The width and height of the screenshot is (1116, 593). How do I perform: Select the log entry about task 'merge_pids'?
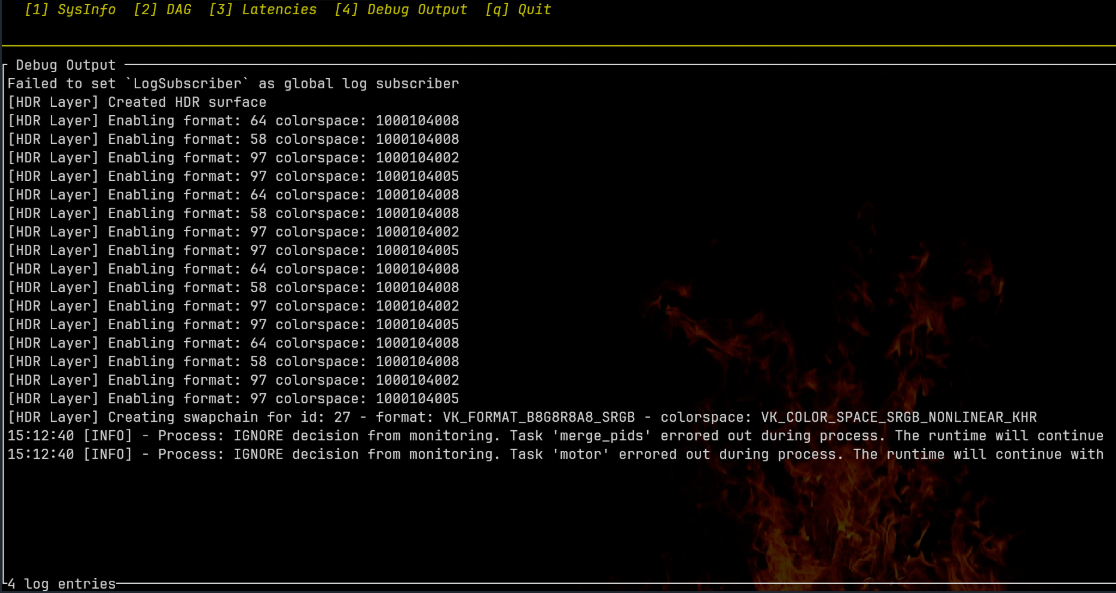pyautogui.click(x=555, y=436)
